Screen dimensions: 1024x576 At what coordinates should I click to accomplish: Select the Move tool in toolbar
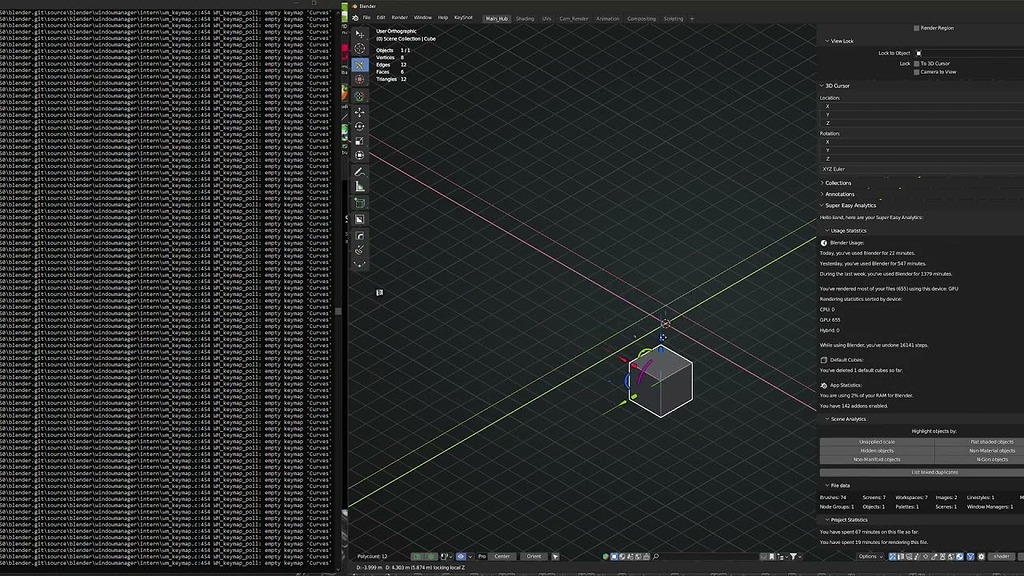coord(359,112)
